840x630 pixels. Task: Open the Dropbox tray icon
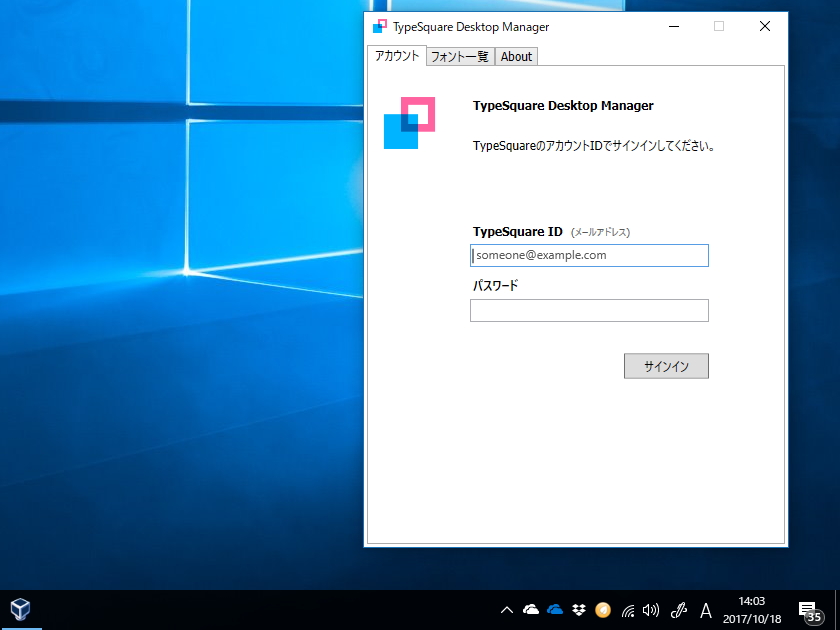click(x=579, y=610)
